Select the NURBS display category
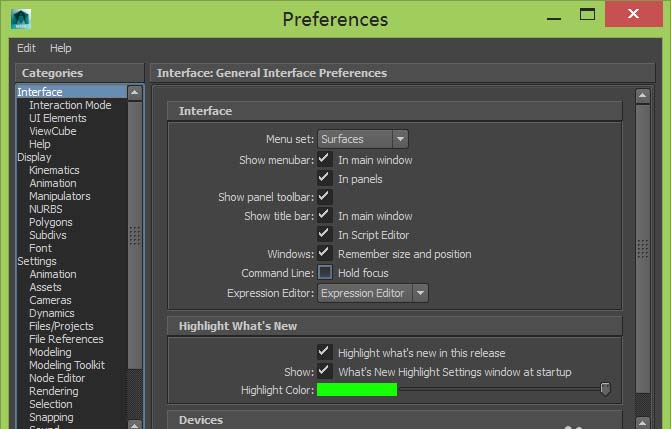Viewport: 671px width, 429px height. [45, 209]
